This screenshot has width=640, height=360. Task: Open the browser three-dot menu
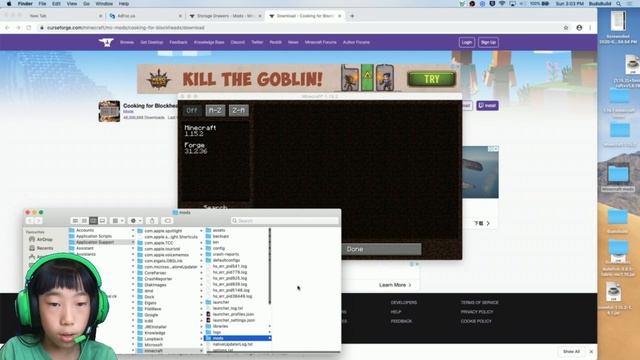[x=590, y=28]
